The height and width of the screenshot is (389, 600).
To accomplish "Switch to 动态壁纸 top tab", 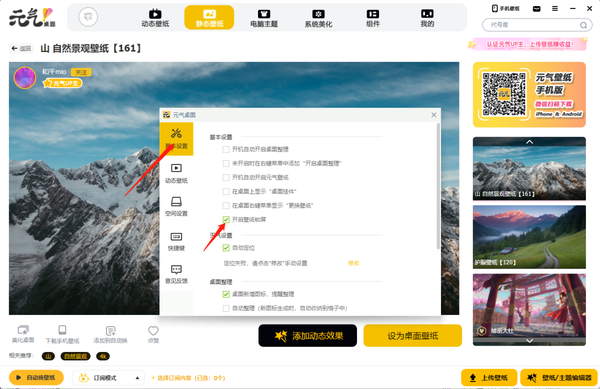I will coord(155,18).
